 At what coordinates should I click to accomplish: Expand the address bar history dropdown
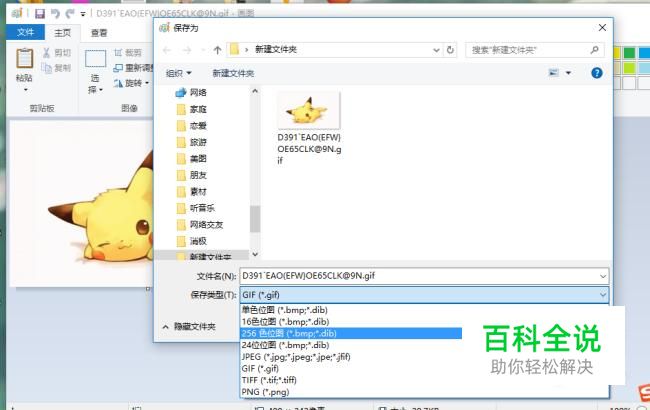tap(436, 50)
